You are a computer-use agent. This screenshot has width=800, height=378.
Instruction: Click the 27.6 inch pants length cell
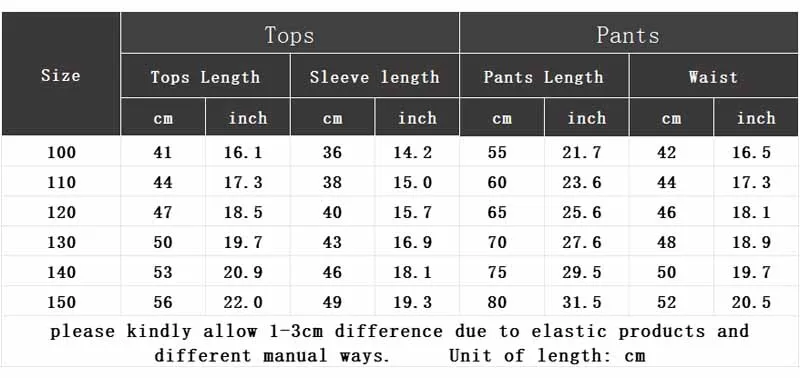coord(582,242)
